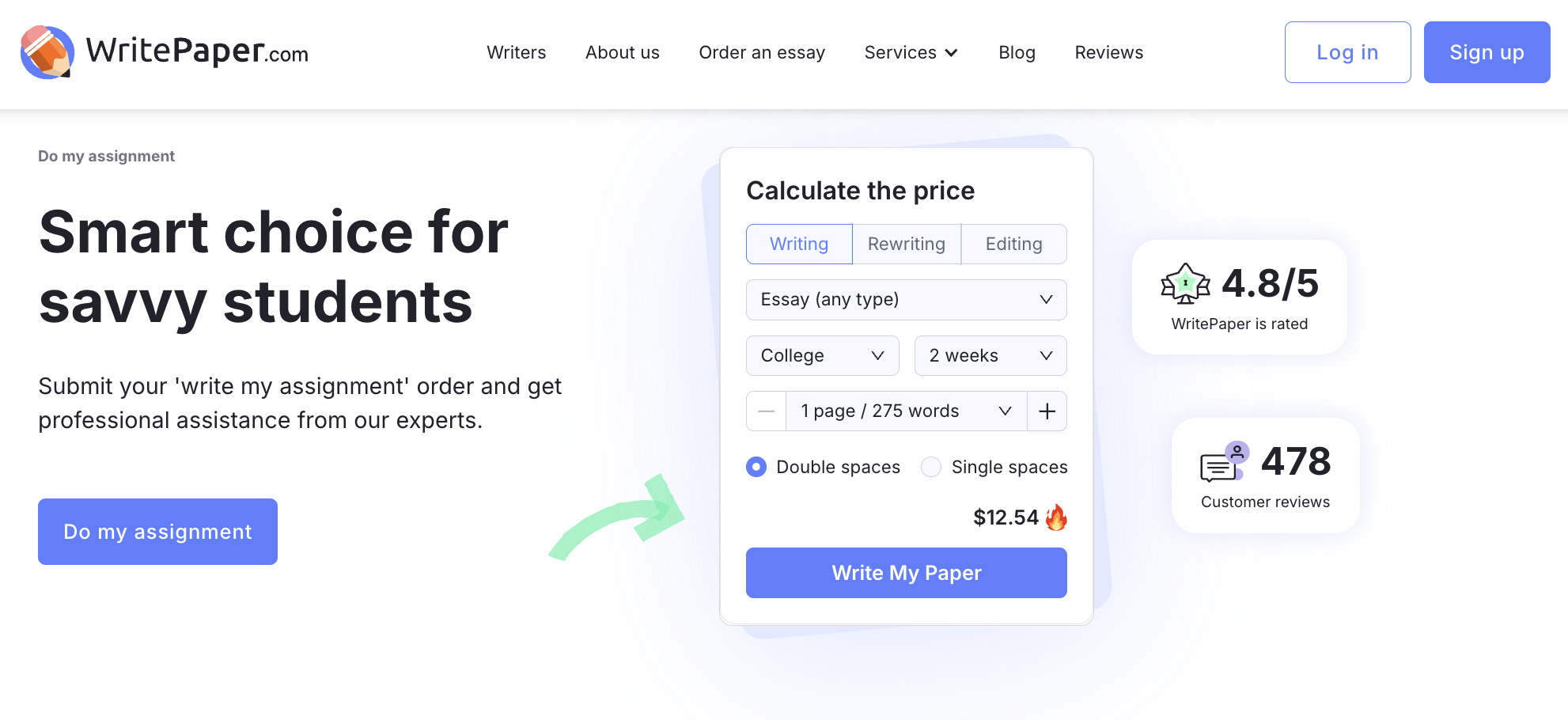Click the minus icon to reduce pages
This screenshot has width=1568, height=720.
(766, 411)
